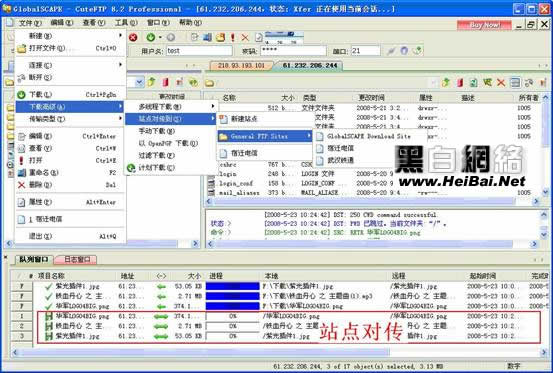
Task: Switch to the 218.93.193.101 session tab
Action: click(241, 66)
